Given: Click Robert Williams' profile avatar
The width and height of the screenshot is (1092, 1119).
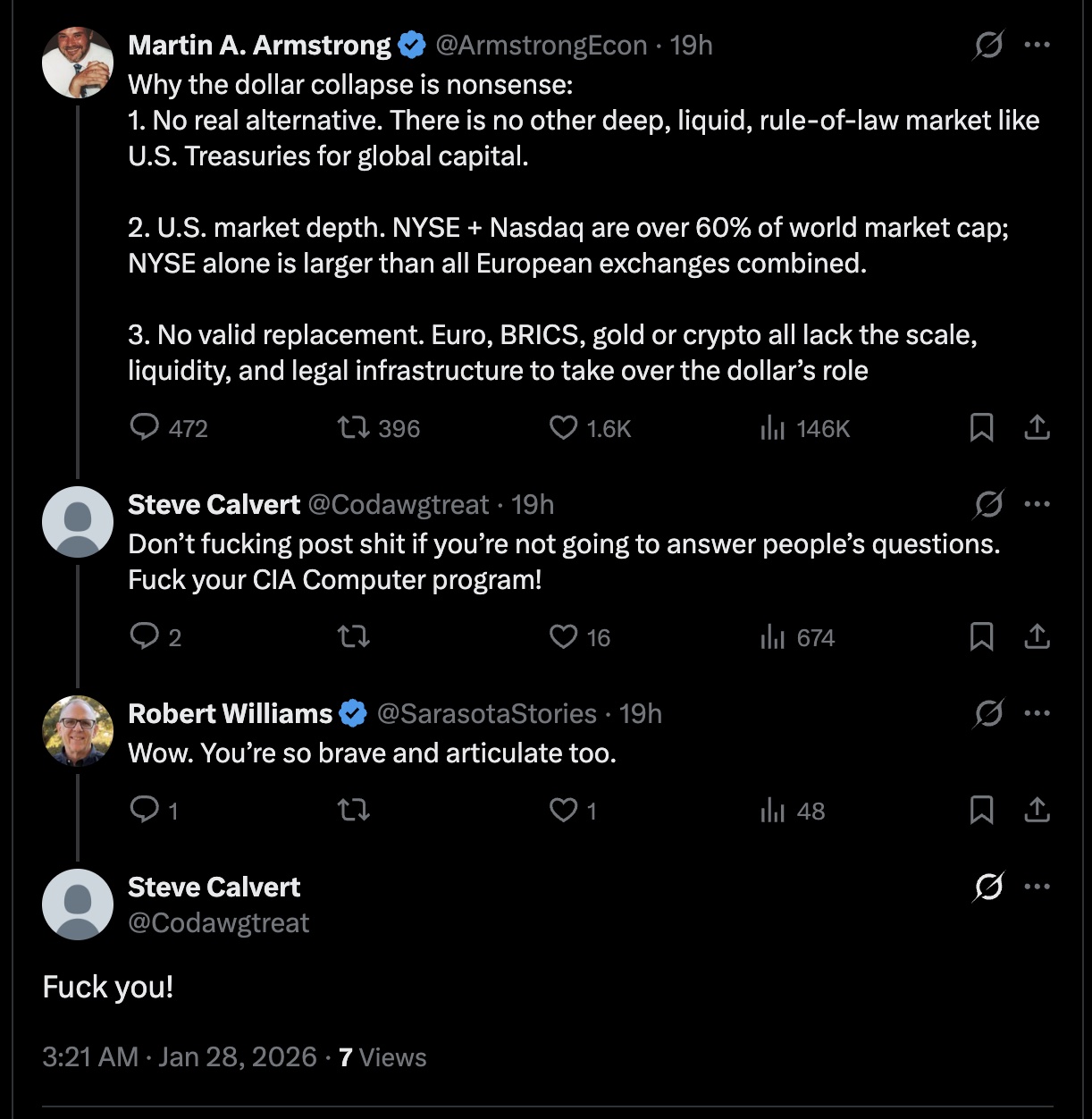Looking at the screenshot, I should pyautogui.click(x=78, y=731).
